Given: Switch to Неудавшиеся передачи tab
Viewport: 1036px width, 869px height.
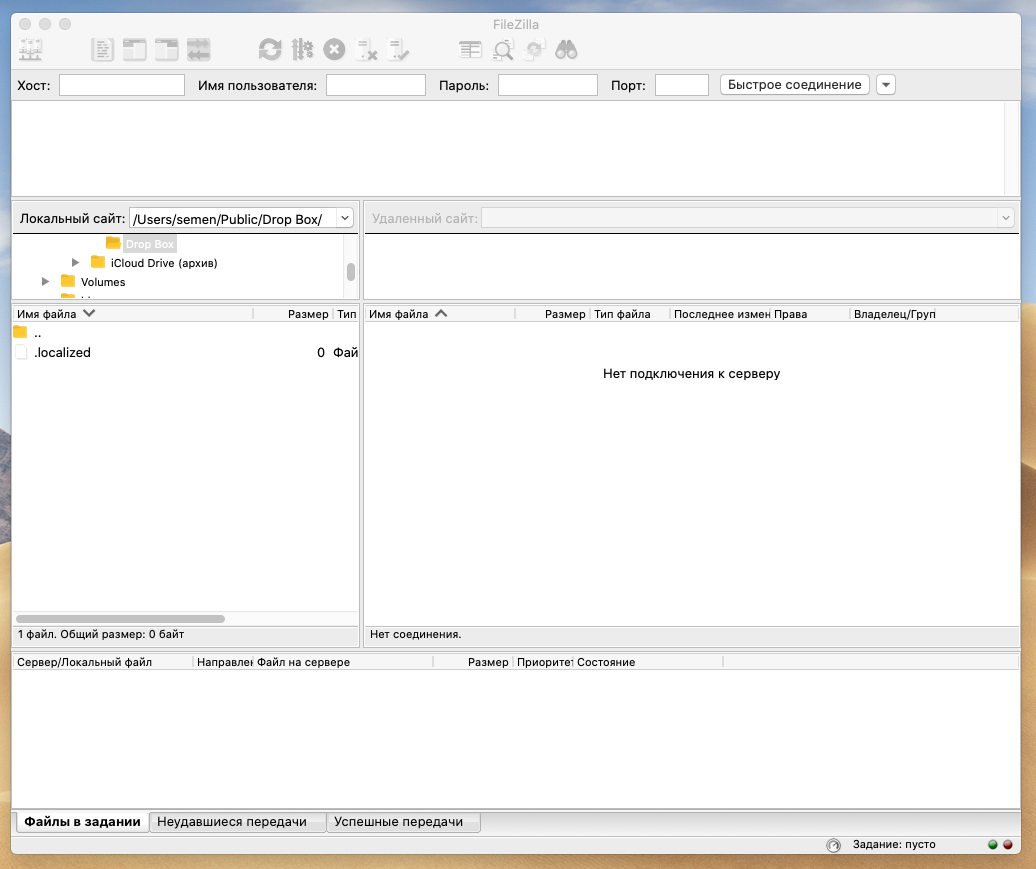Looking at the screenshot, I should pyautogui.click(x=238, y=821).
